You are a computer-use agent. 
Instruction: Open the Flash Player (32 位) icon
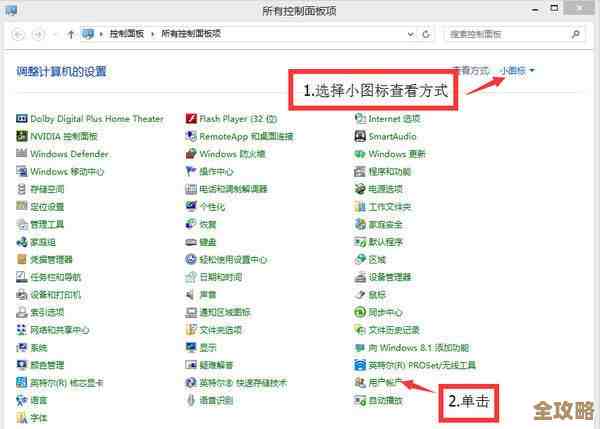tap(191, 119)
